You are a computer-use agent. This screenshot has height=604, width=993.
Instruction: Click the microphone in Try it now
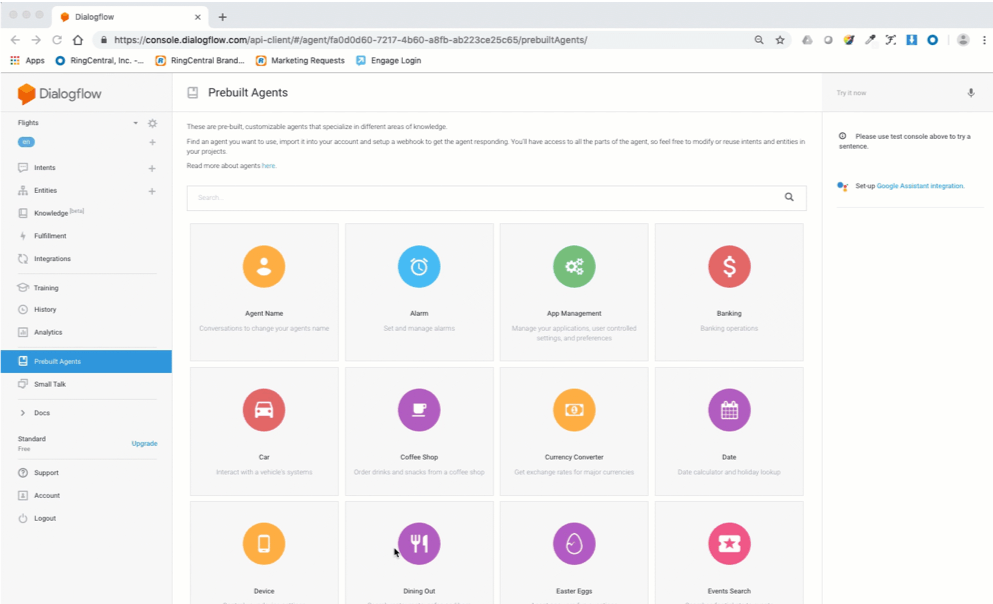[x=970, y=93]
